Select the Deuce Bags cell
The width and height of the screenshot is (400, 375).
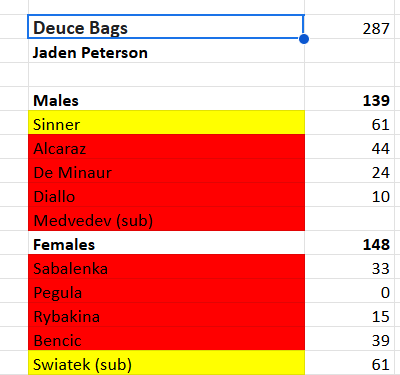(x=166, y=27)
